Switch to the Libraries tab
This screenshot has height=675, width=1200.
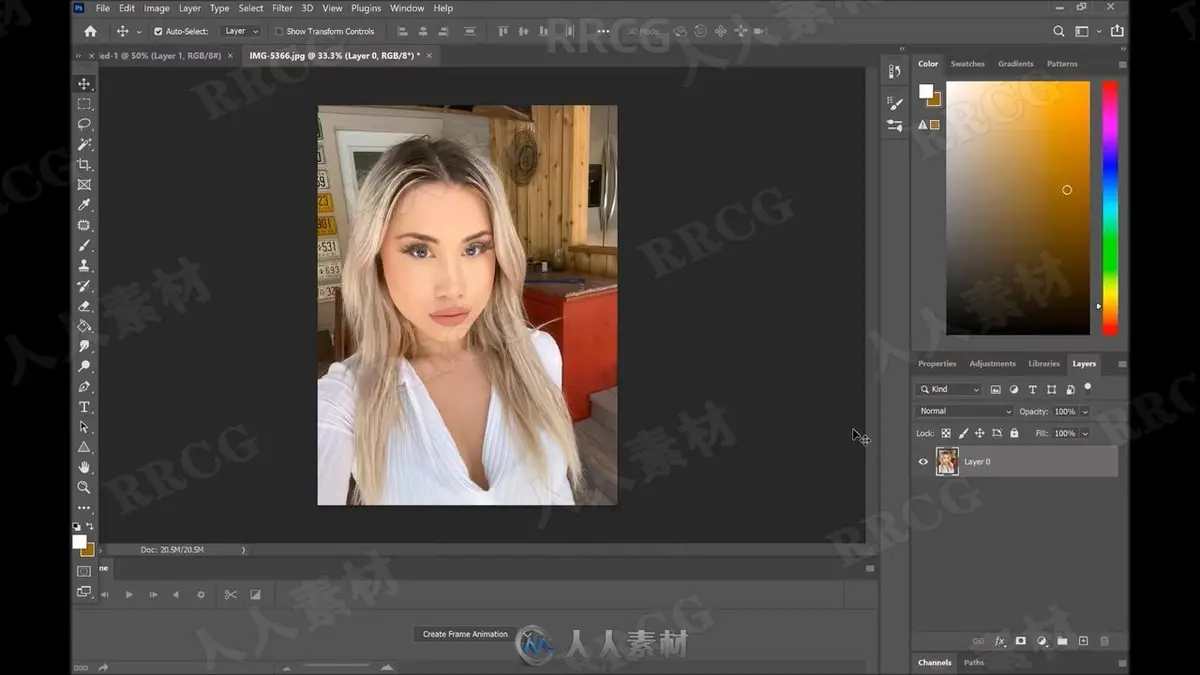click(x=1044, y=364)
